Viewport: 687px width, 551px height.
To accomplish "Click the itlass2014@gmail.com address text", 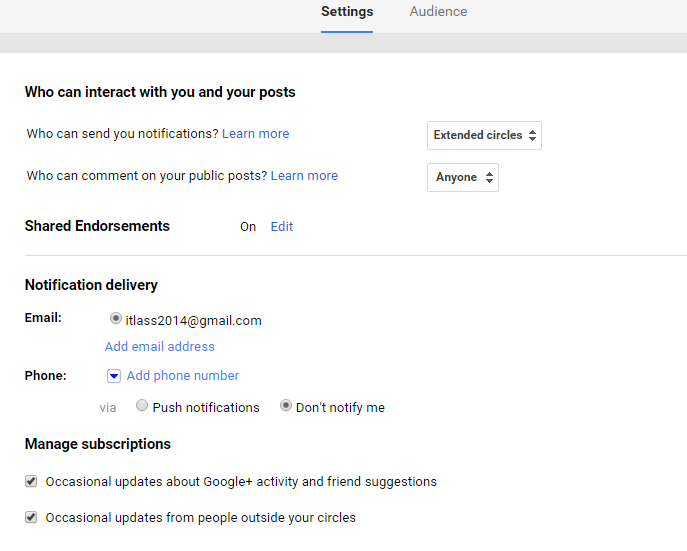I will coord(194,321).
